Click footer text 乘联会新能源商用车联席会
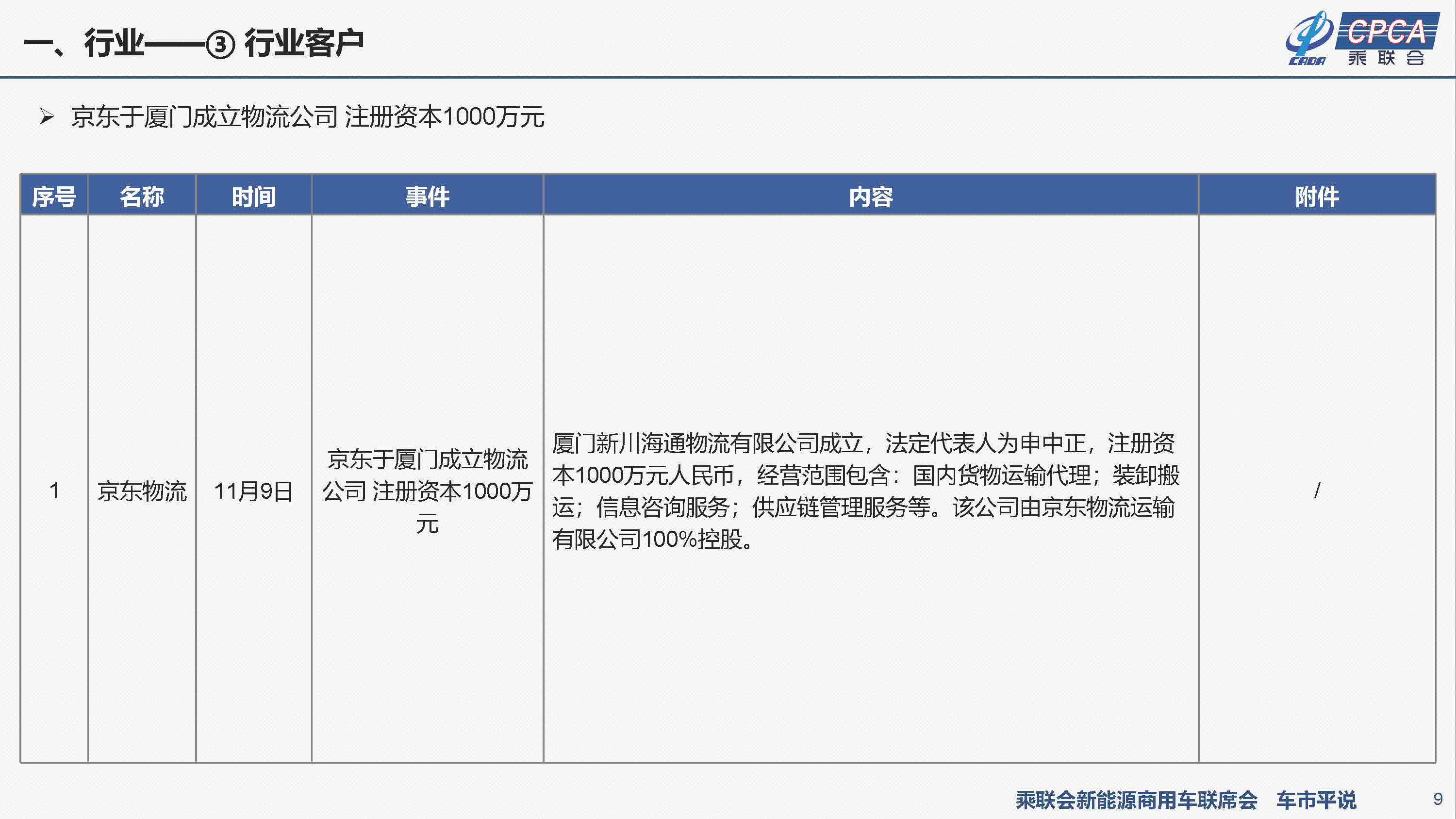 (1136, 800)
